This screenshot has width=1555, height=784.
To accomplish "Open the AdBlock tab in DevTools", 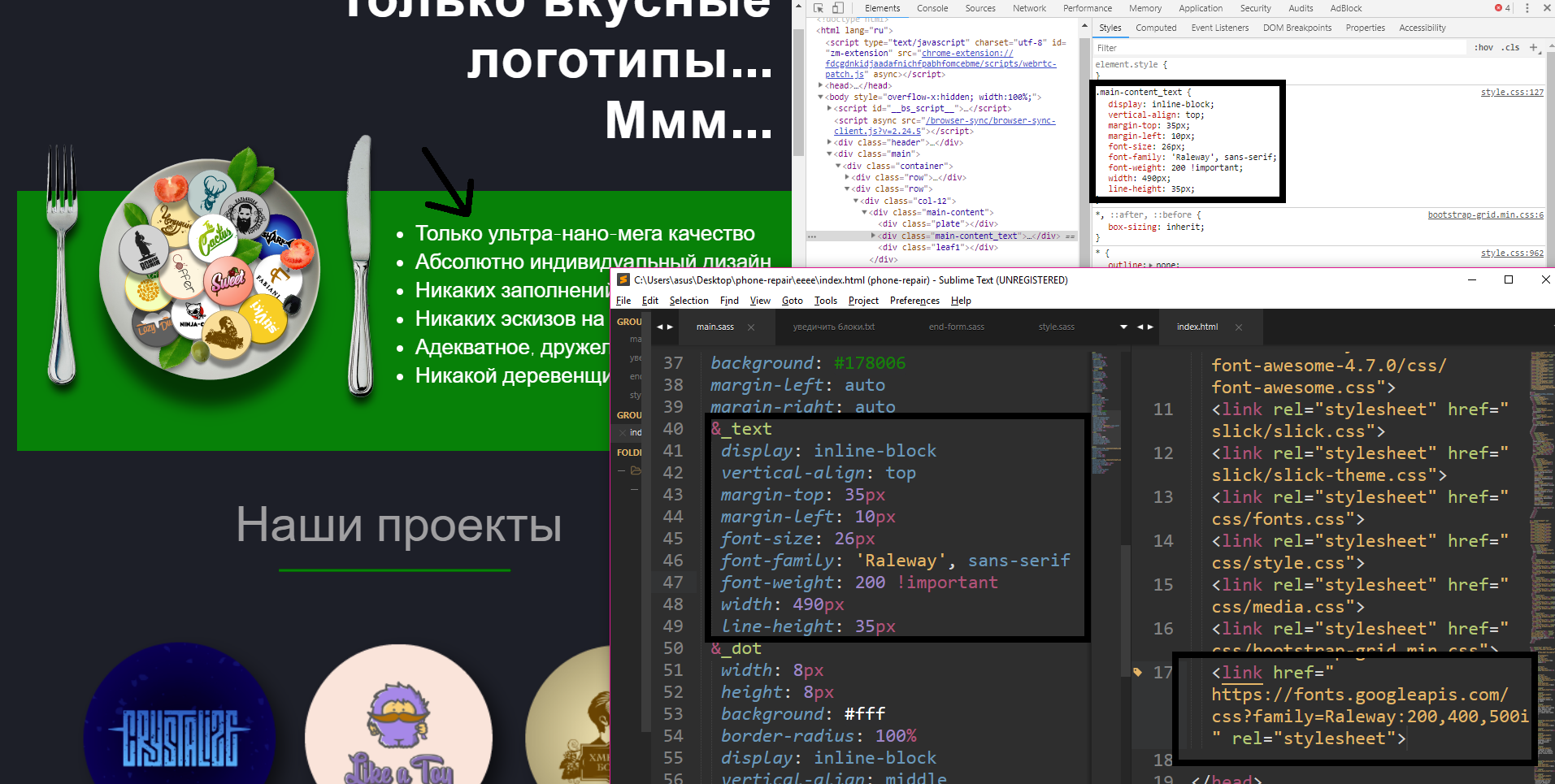I will [1346, 8].
